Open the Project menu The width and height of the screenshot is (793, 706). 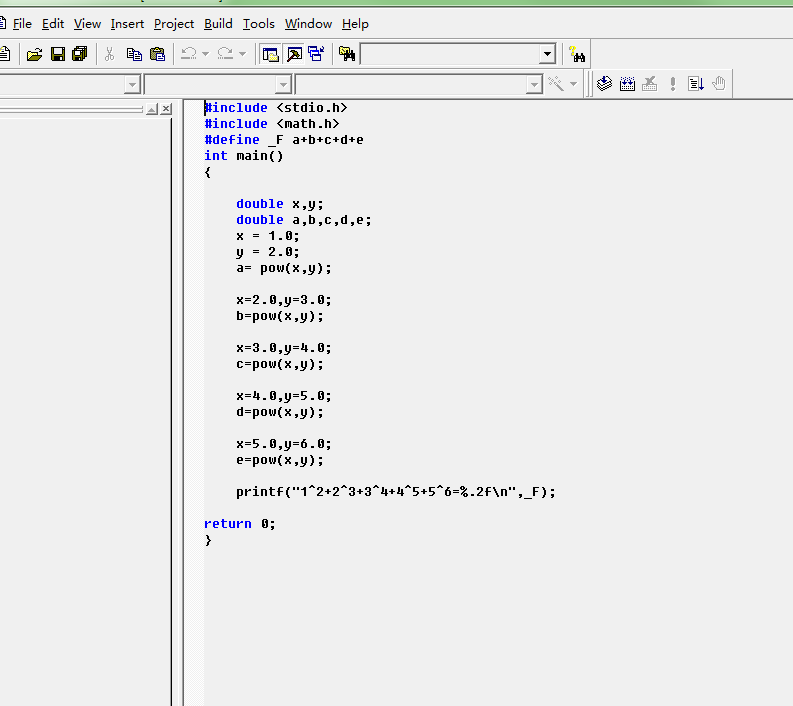pos(173,24)
